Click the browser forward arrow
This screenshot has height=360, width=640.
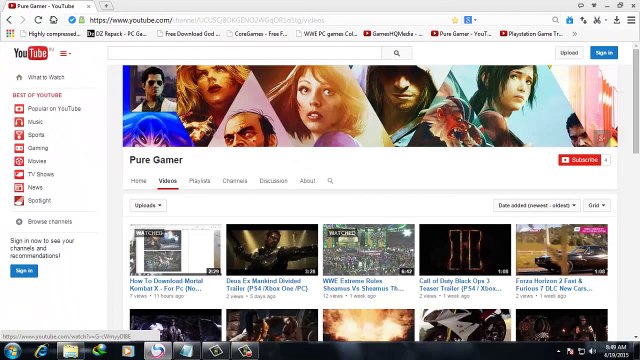[x=23, y=20]
